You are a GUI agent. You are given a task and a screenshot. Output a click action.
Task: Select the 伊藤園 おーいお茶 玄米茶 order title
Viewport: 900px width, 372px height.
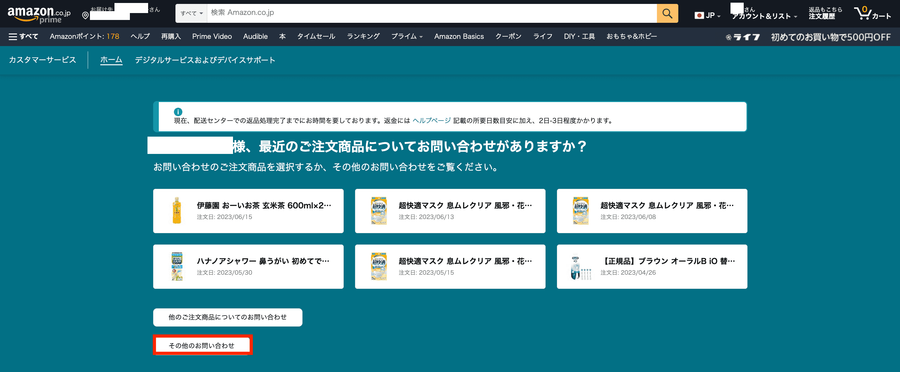pyautogui.click(x=264, y=205)
